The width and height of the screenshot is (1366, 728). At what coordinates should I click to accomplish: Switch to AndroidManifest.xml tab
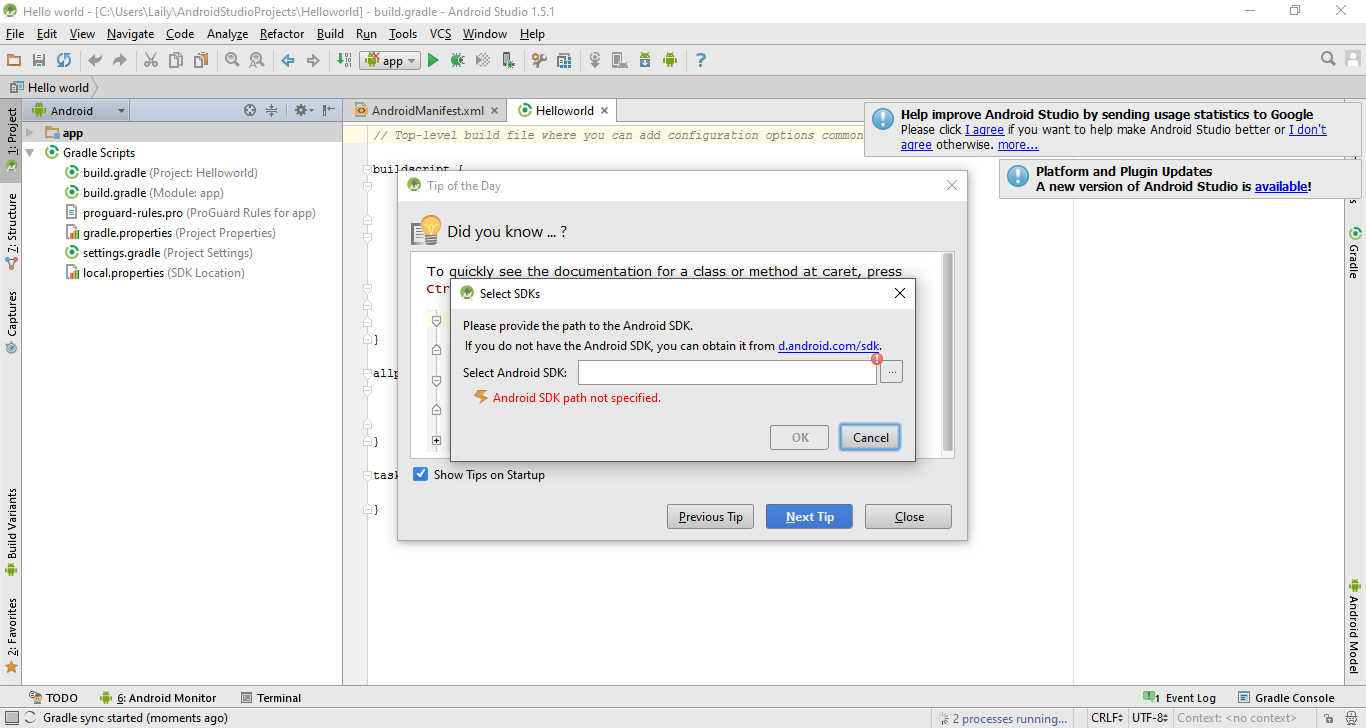[424, 111]
